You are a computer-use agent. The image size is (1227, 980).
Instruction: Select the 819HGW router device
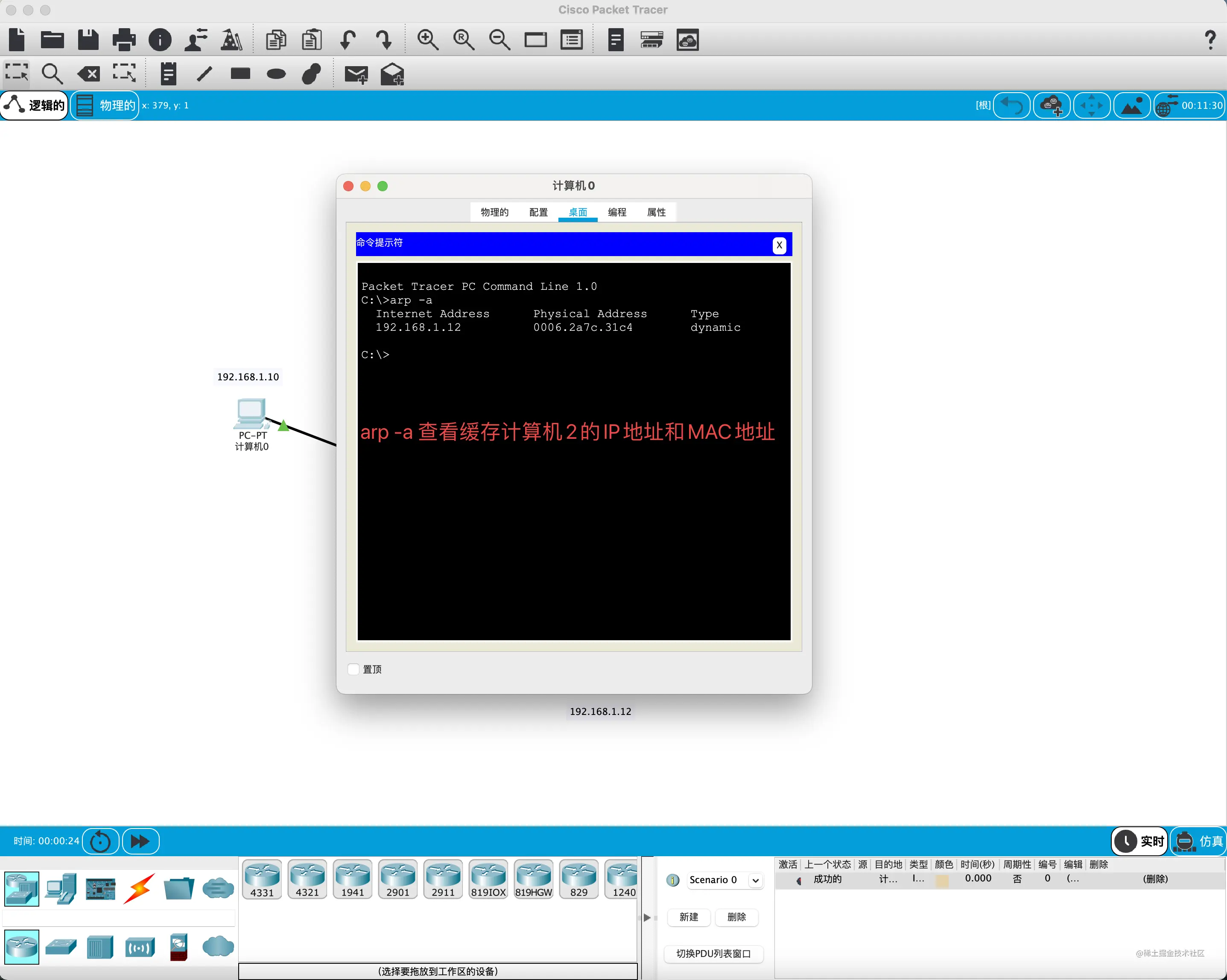[533, 879]
